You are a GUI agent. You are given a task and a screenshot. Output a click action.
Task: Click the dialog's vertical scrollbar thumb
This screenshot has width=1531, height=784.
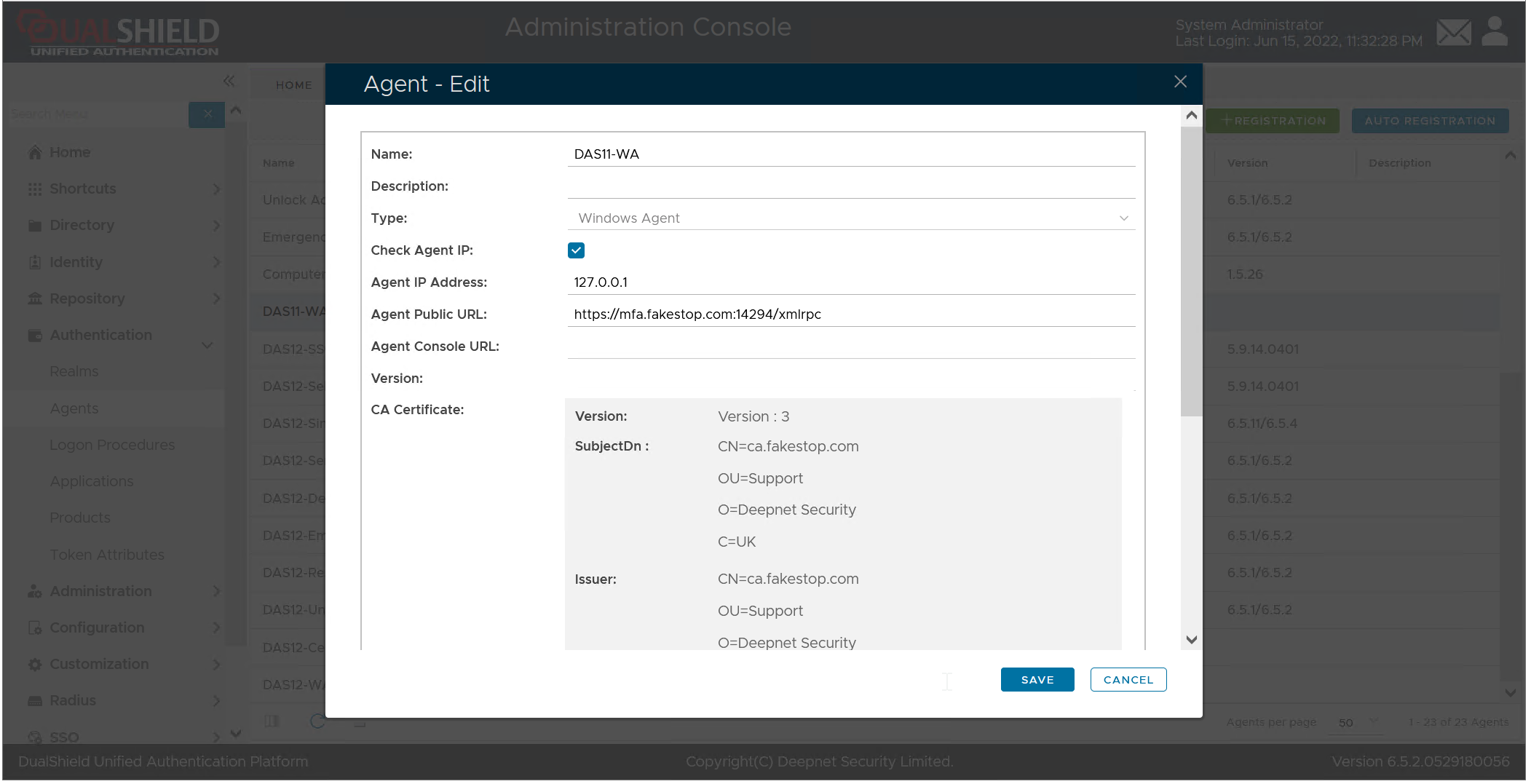(x=1191, y=271)
